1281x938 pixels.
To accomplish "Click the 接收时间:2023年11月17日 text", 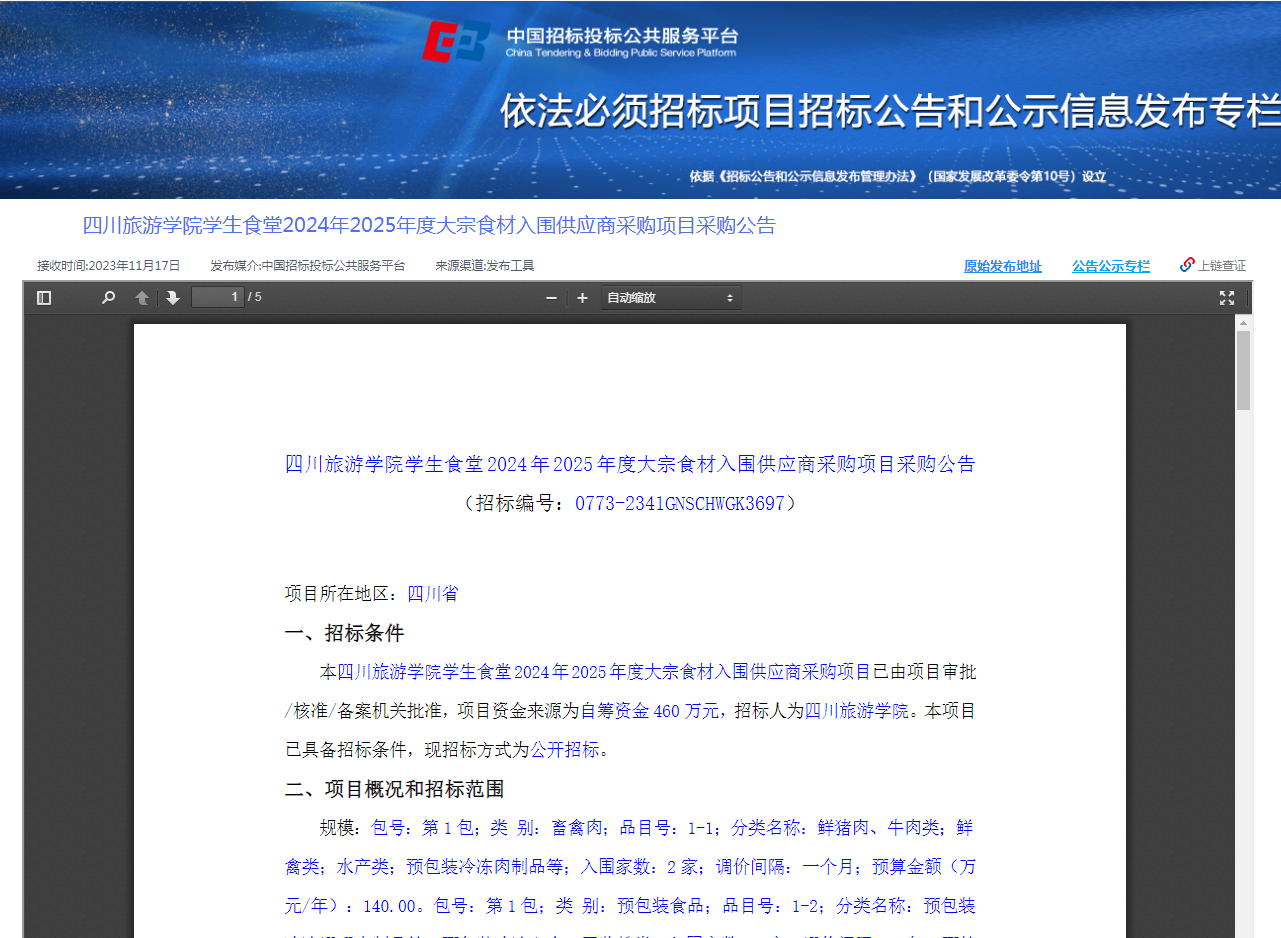I will click(109, 266).
